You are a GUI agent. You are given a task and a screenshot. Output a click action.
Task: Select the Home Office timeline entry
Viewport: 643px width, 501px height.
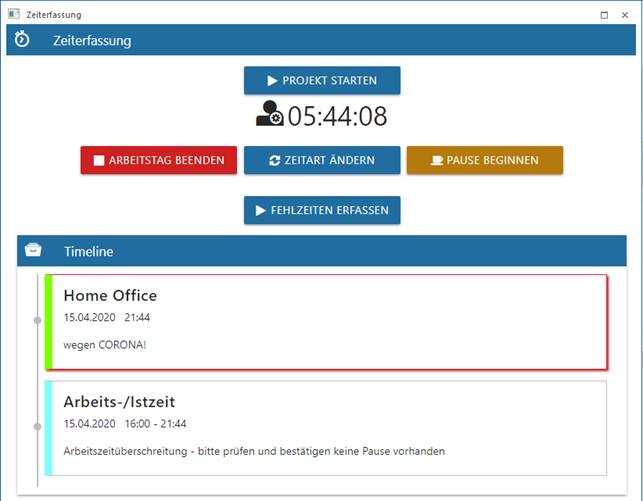[x=328, y=322]
